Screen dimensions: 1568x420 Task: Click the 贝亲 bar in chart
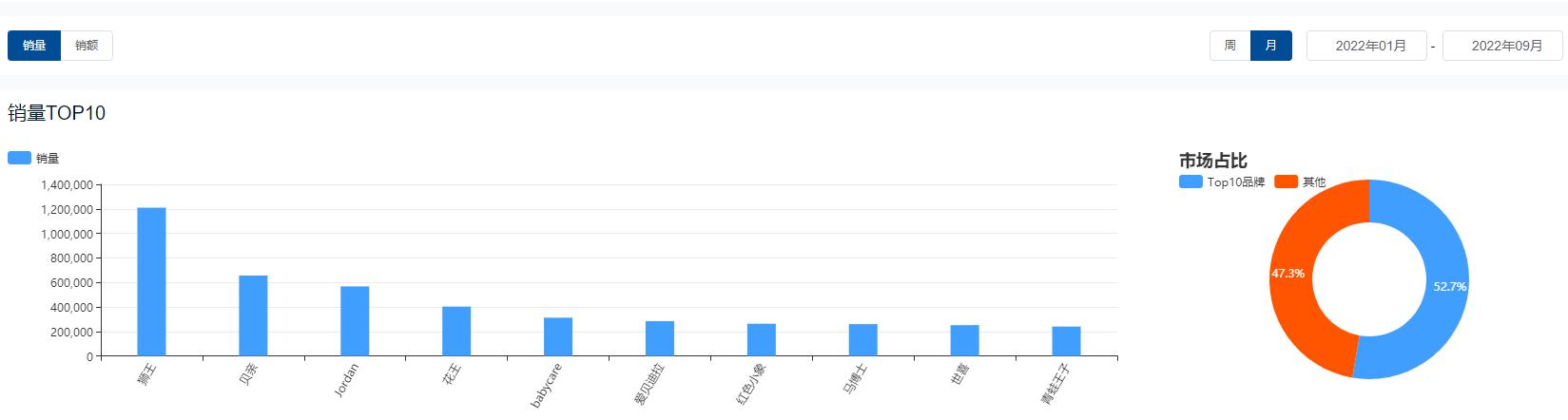[x=253, y=315]
